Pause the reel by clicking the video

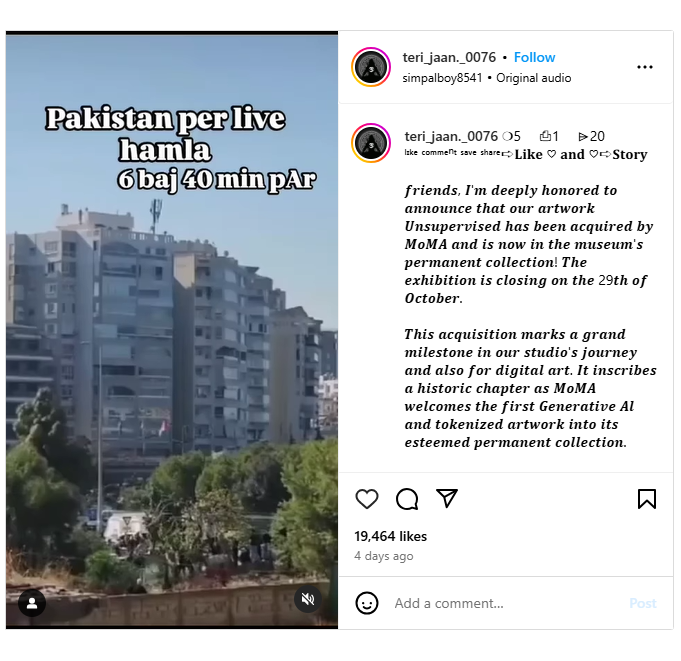click(x=172, y=332)
